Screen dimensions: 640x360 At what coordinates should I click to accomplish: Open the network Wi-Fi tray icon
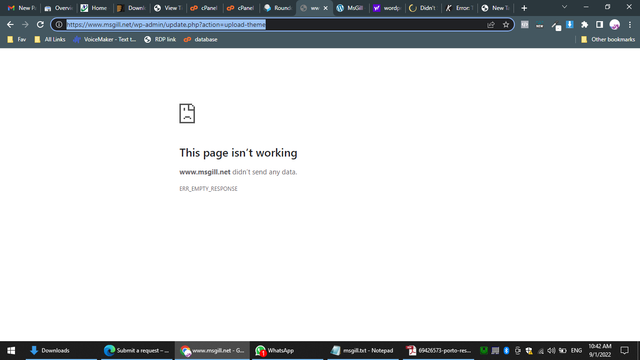(540, 350)
